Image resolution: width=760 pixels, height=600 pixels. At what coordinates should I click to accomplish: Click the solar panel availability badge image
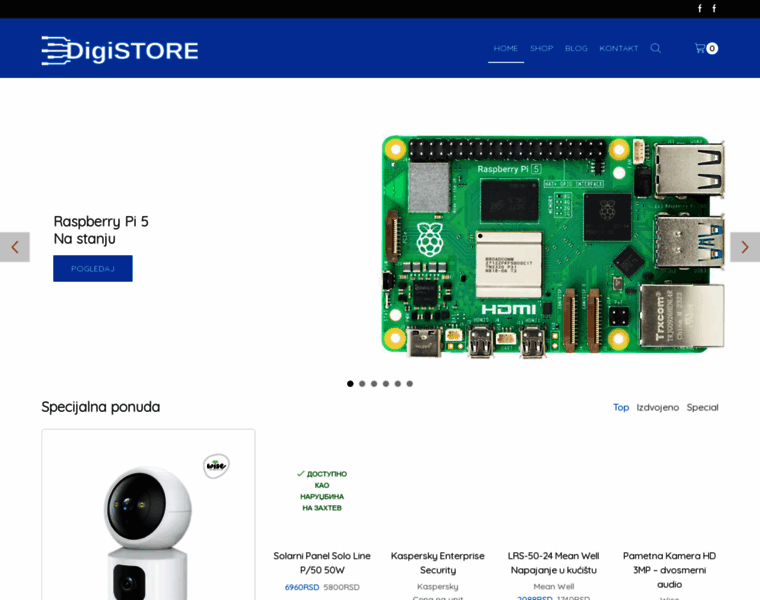coord(322,490)
